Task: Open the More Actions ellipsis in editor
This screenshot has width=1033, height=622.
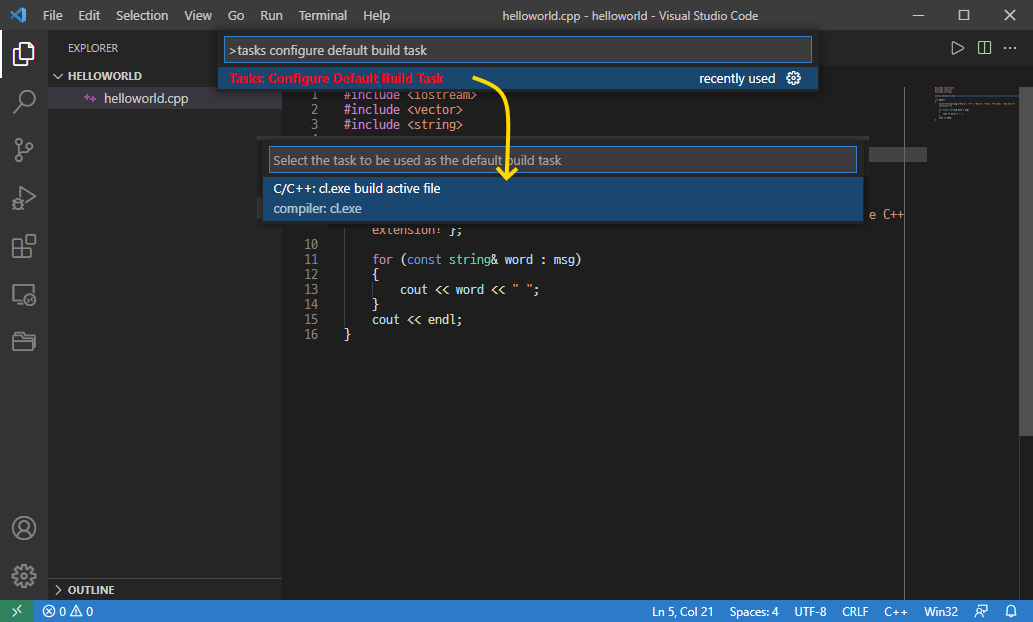Action: tap(1010, 48)
